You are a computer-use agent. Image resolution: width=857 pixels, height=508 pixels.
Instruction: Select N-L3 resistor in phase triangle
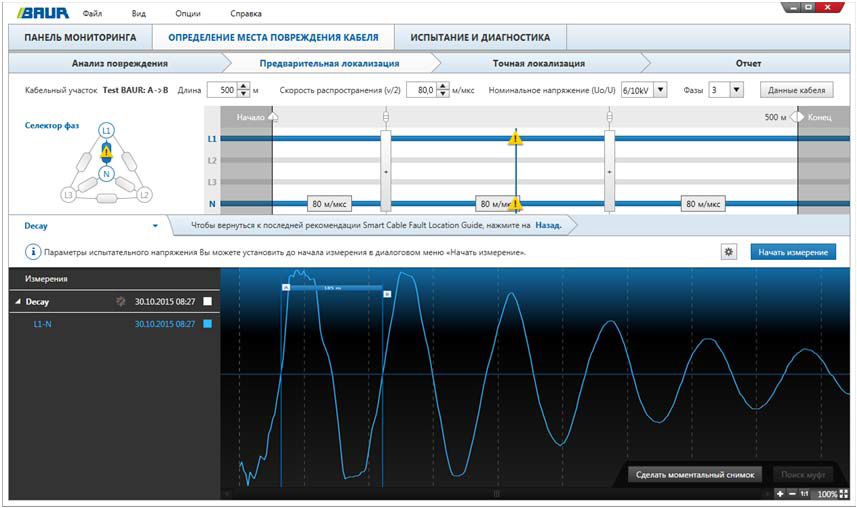pyautogui.click(x=88, y=184)
